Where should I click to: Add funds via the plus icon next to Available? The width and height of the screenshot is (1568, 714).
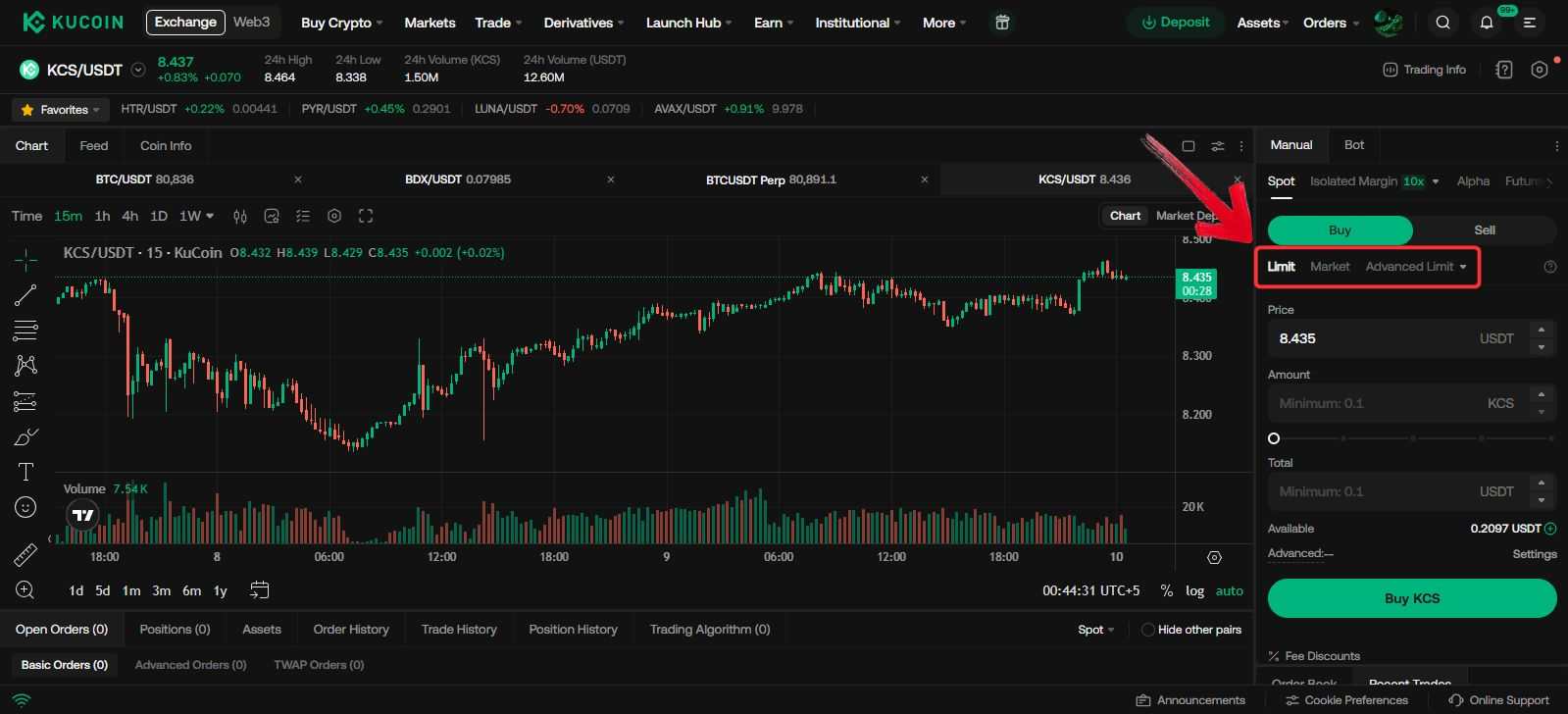(1550, 529)
